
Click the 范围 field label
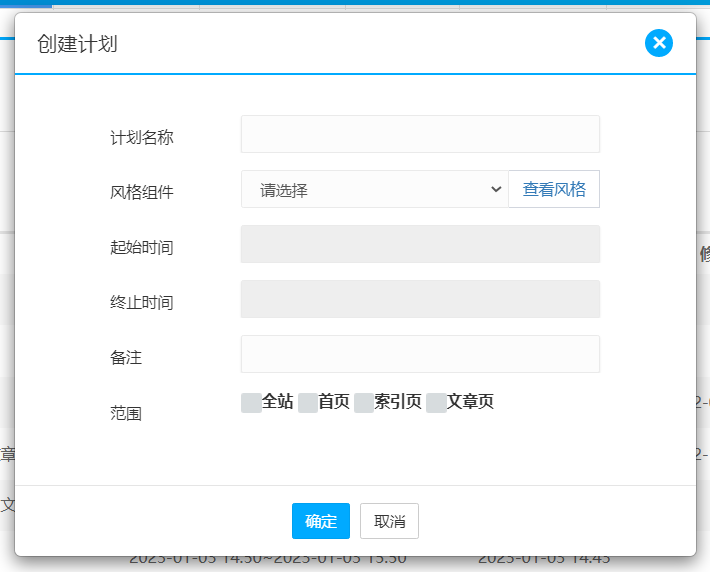coord(126,413)
